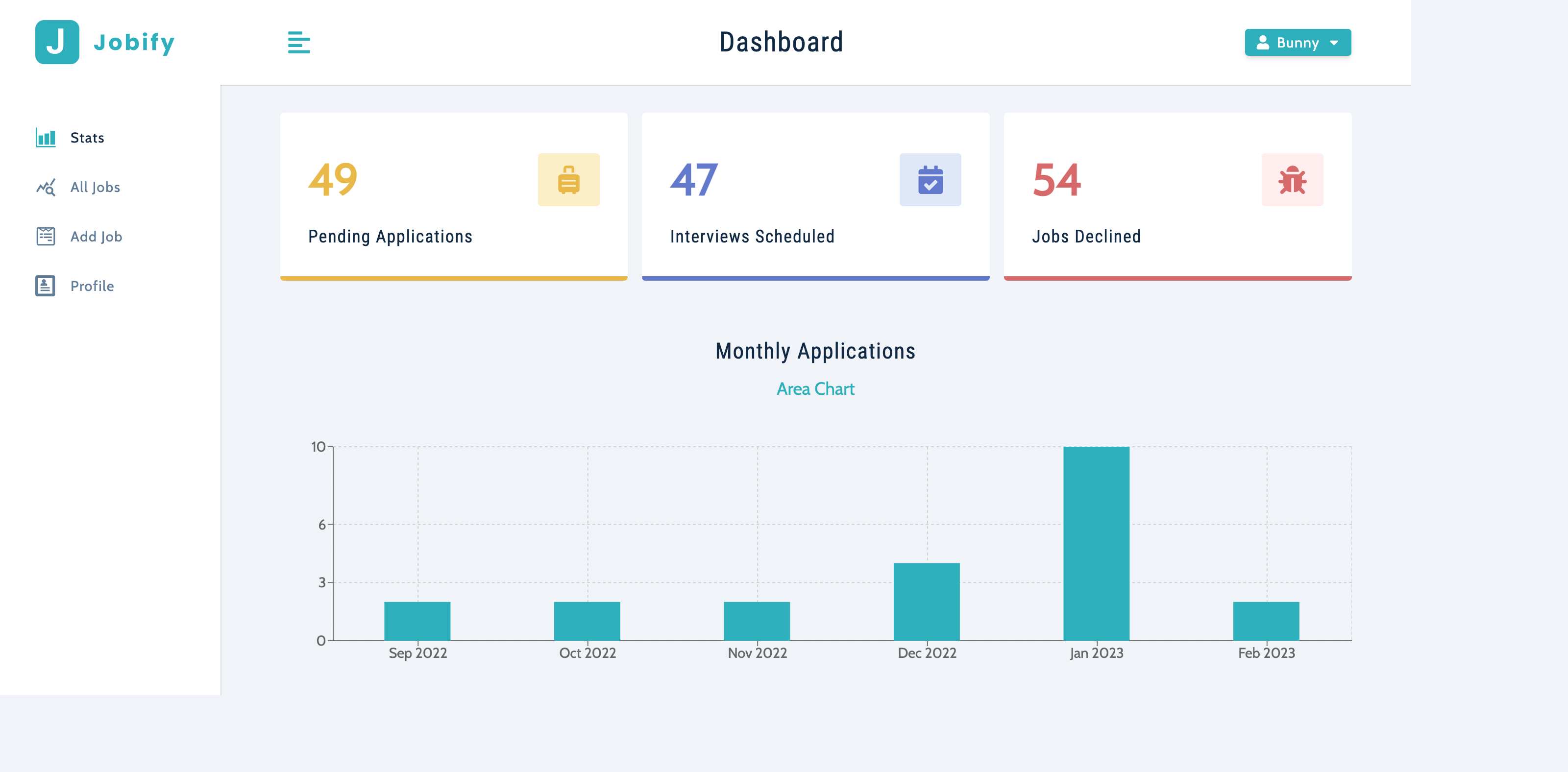Switch chart type via Area Chart link
Viewport: 1568px width, 772px height.
coord(815,389)
